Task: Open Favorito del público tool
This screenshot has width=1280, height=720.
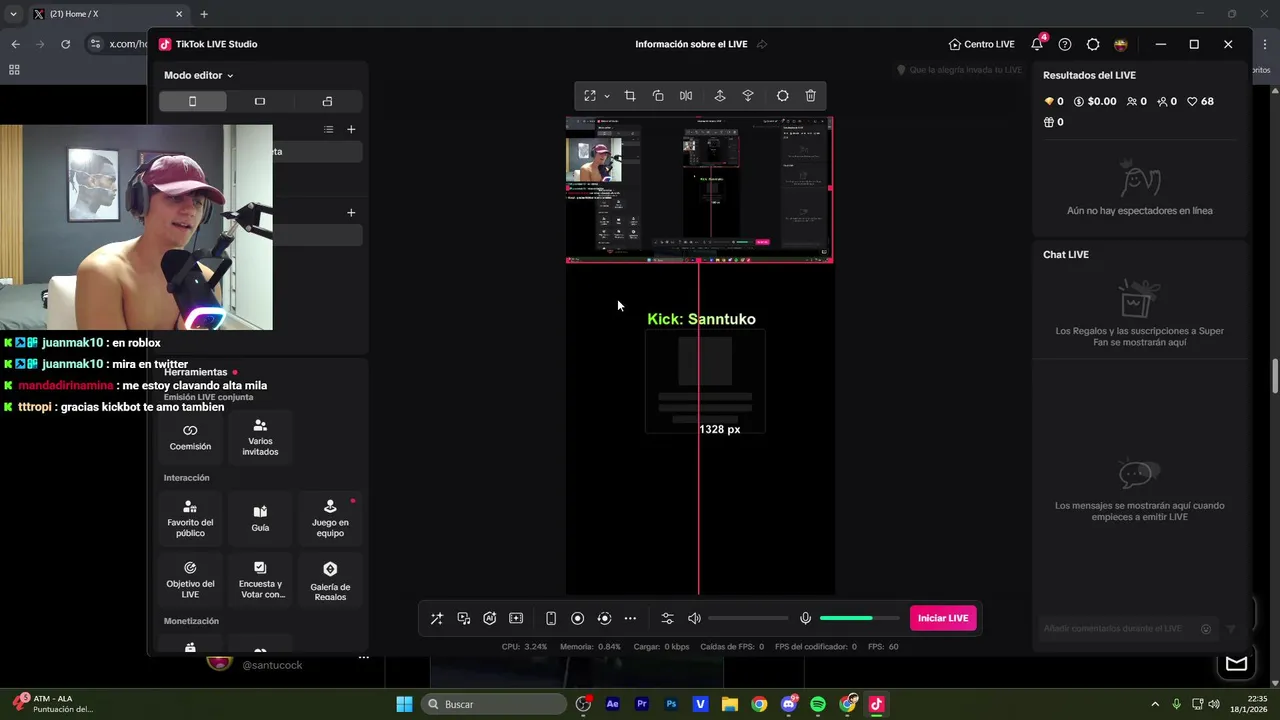Action: 190,519
